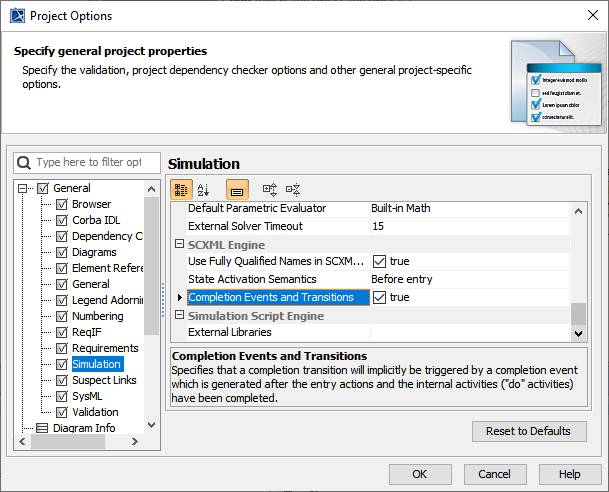The height and width of the screenshot is (492, 609).
Task: Click the Simulation tree item icon
Action: [x=62, y=364]
